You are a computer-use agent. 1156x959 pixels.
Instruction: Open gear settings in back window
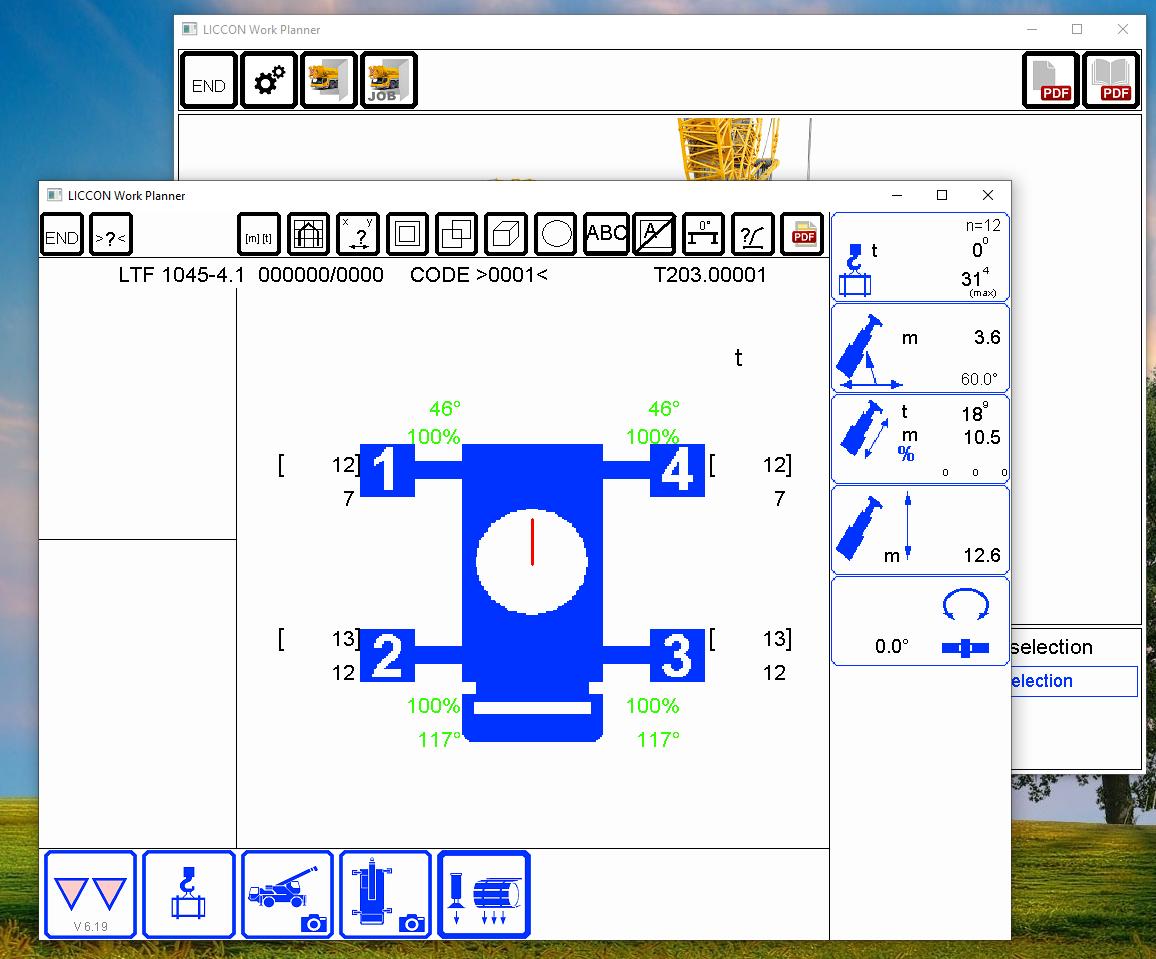[x=269, y=80]
